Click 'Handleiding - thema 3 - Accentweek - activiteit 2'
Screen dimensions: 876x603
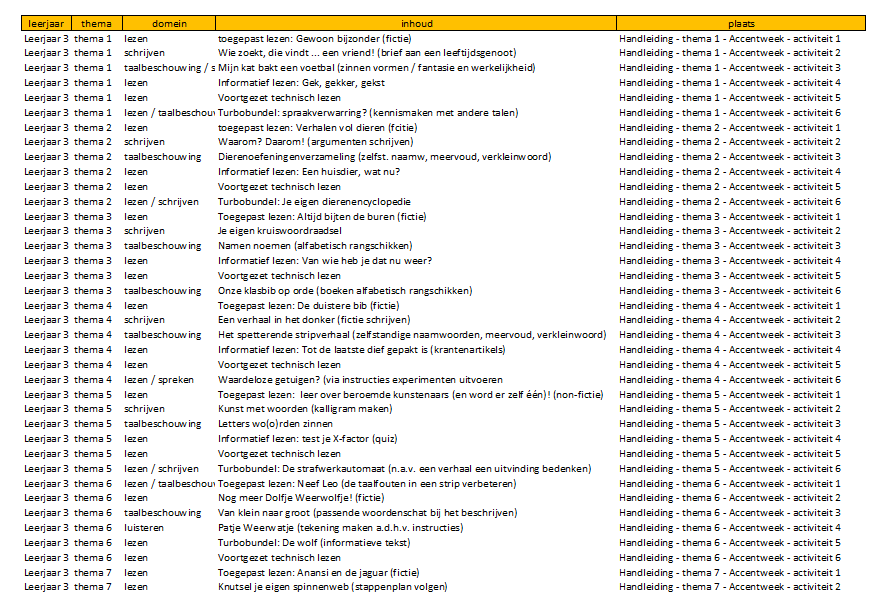(x=730, y=231)
